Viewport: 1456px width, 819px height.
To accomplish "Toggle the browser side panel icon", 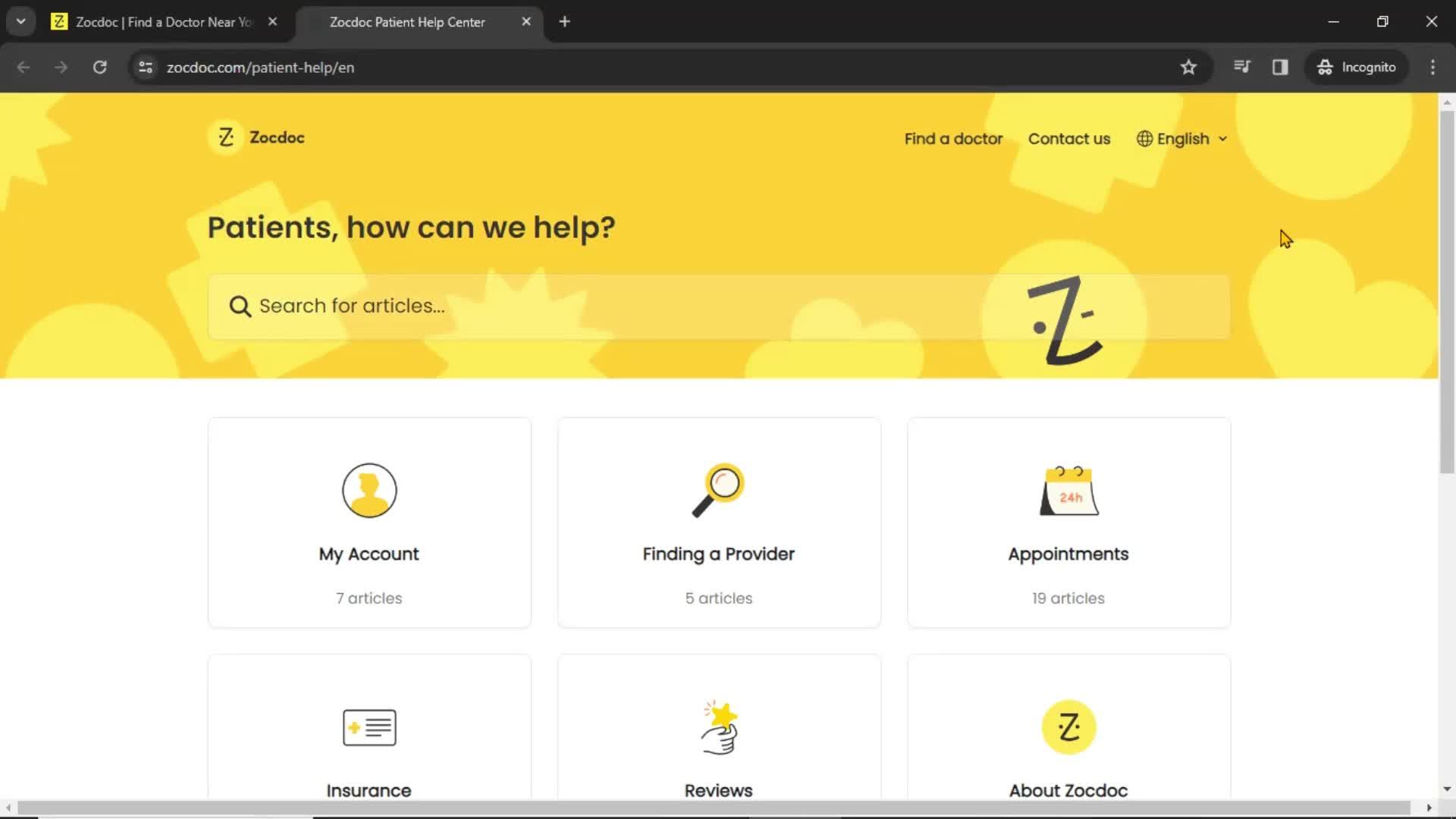I will coord(1280,67).
